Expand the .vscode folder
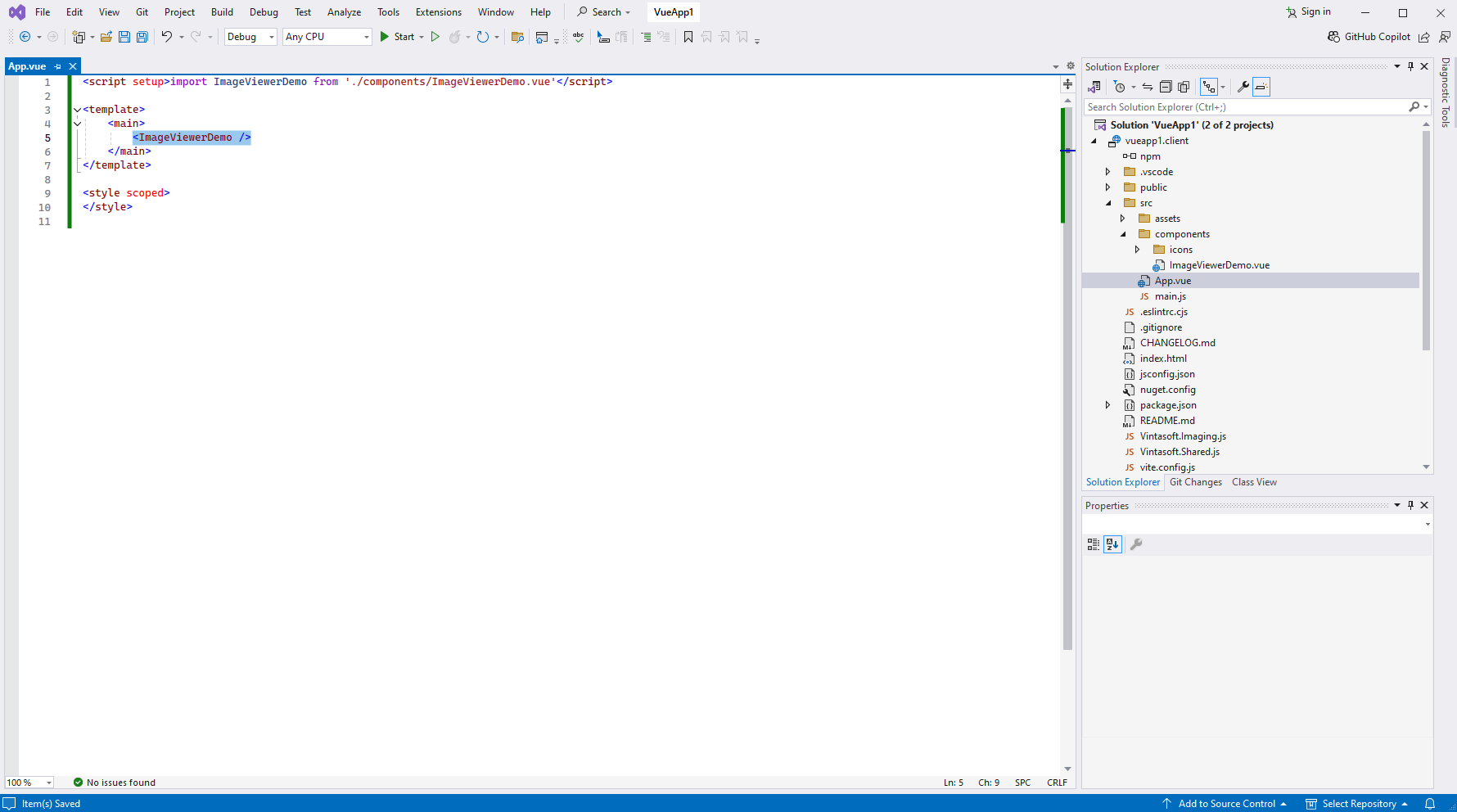Image resolution: width=1457 pixels, height=812 pixels. (x=1108, y=172)
